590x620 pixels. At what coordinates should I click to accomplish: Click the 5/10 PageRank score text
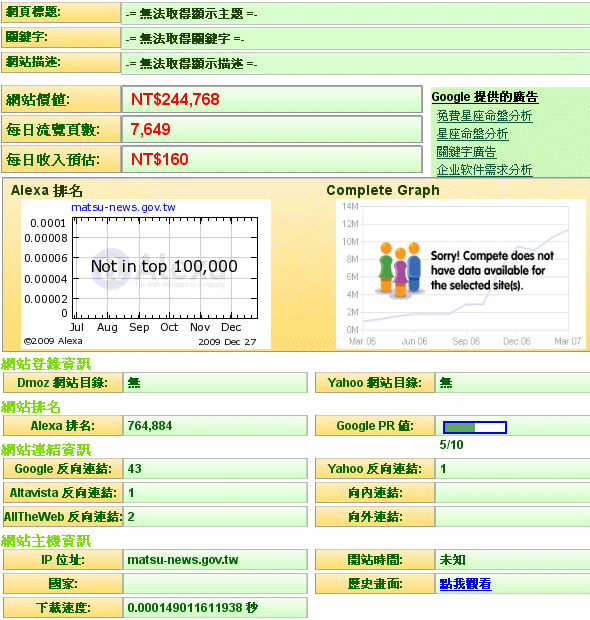tap(452, 445)
